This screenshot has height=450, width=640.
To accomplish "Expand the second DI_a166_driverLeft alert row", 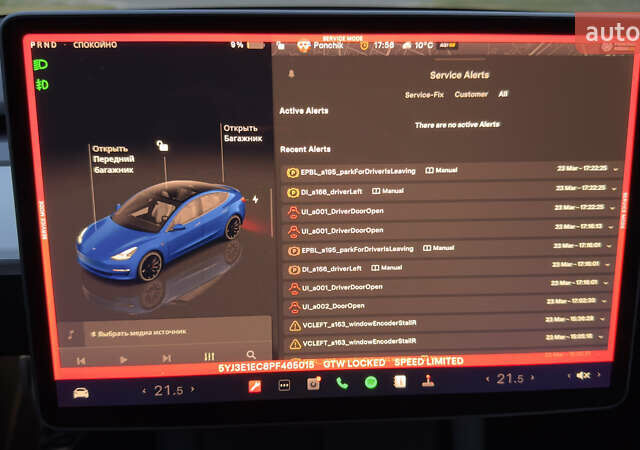I will 607,265.
